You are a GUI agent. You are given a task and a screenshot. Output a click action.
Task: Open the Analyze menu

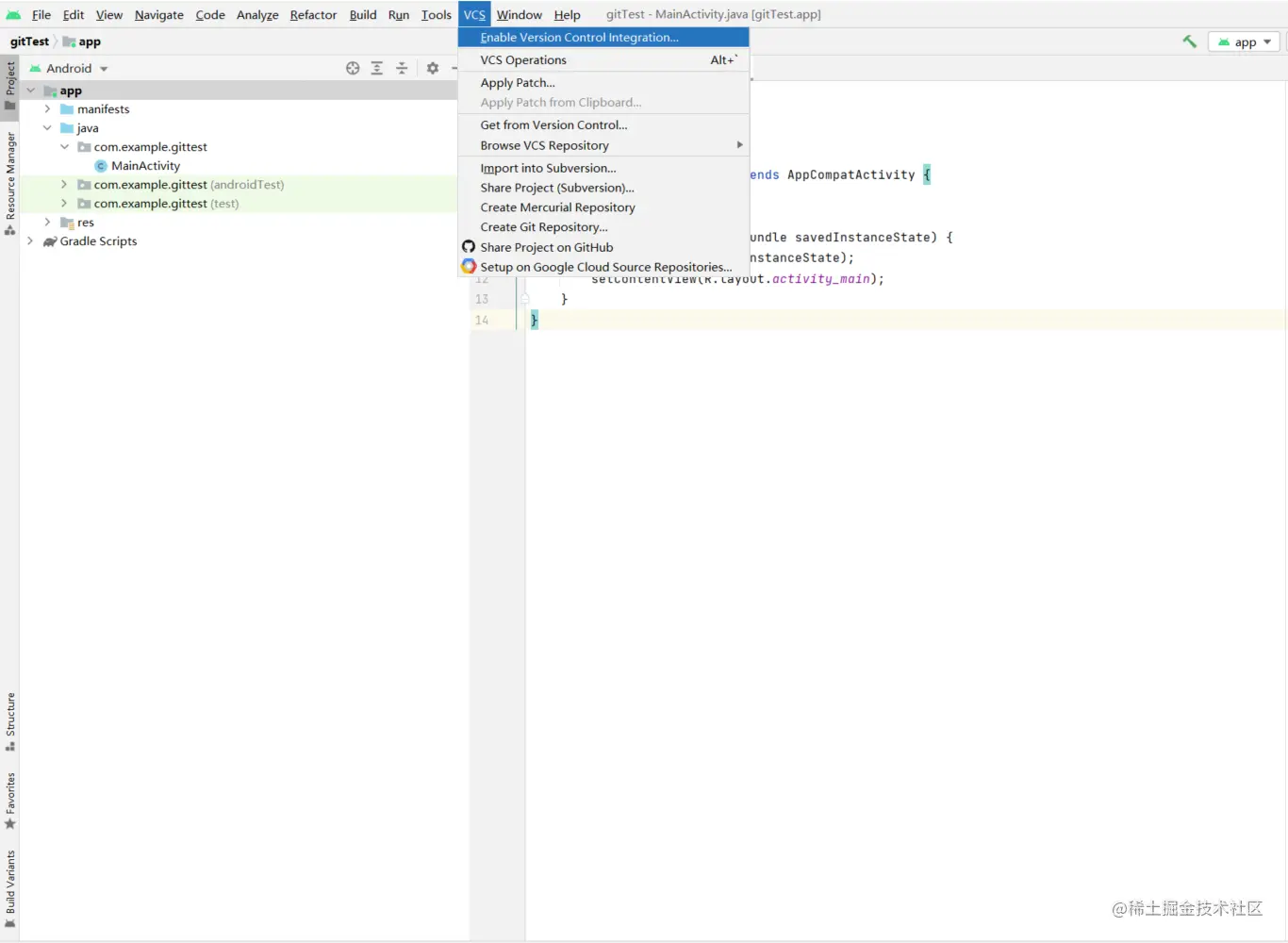pyautogui.click(x=257, y=15)
